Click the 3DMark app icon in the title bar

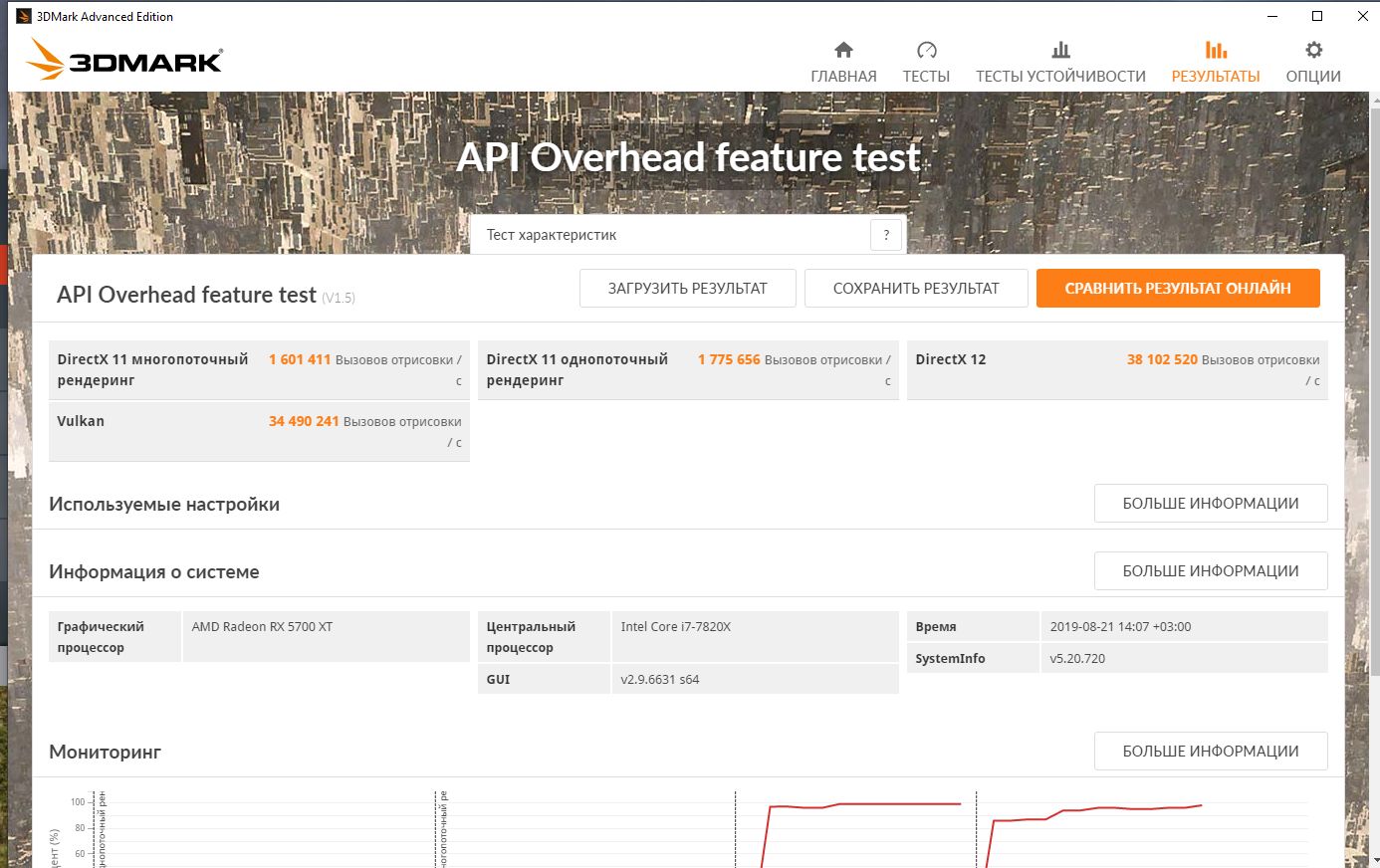24,16
